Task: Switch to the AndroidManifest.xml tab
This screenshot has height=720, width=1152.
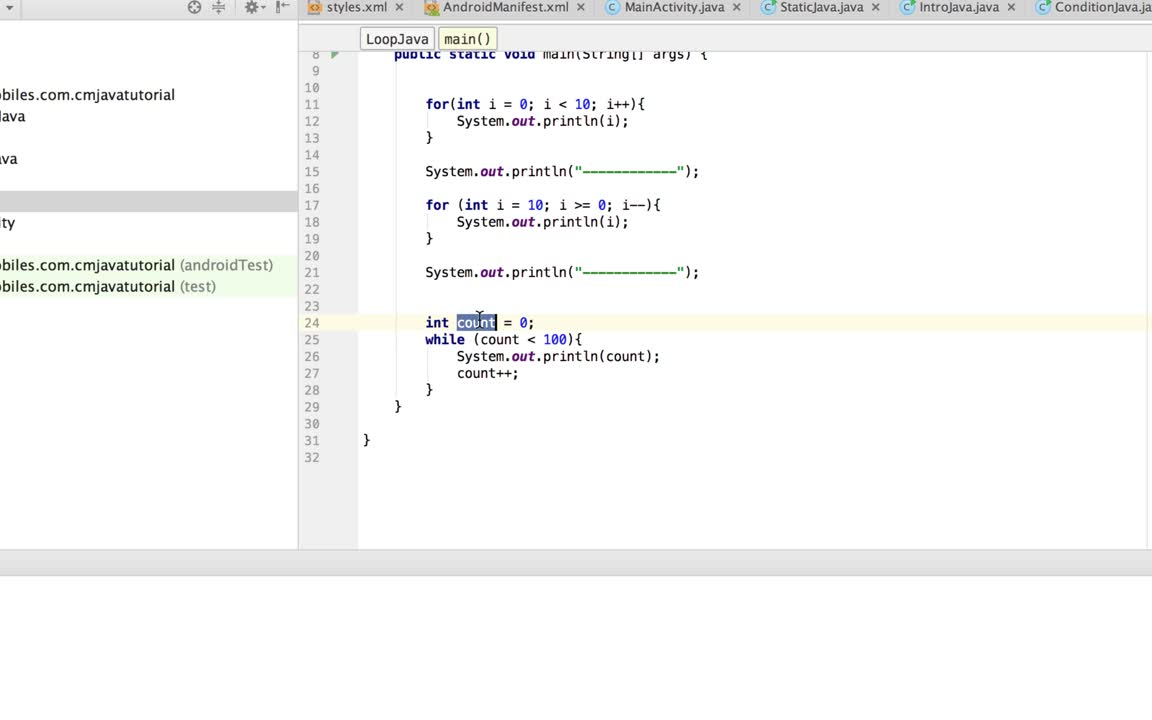Action: [505, 7]
